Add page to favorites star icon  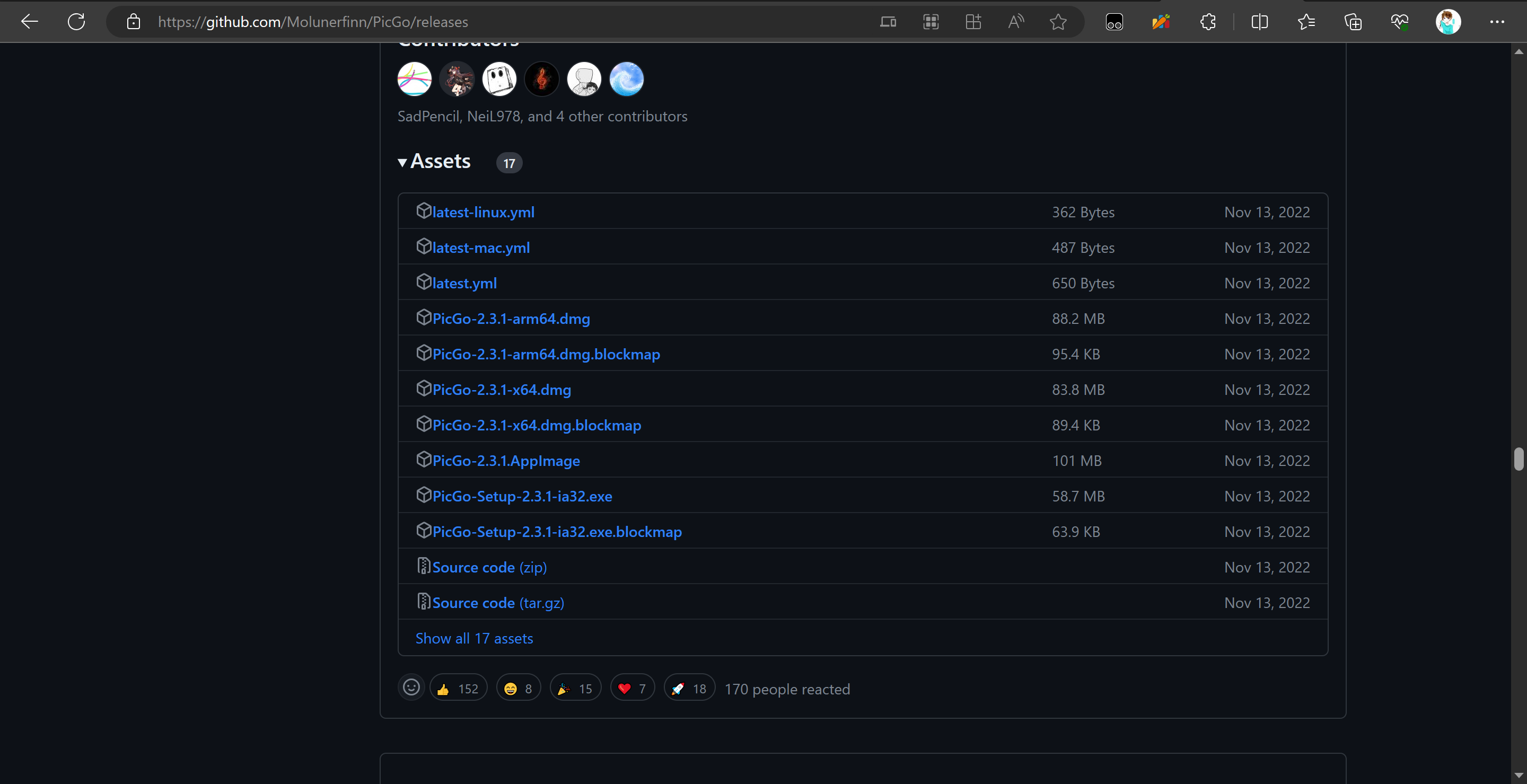pos(1058,22)
